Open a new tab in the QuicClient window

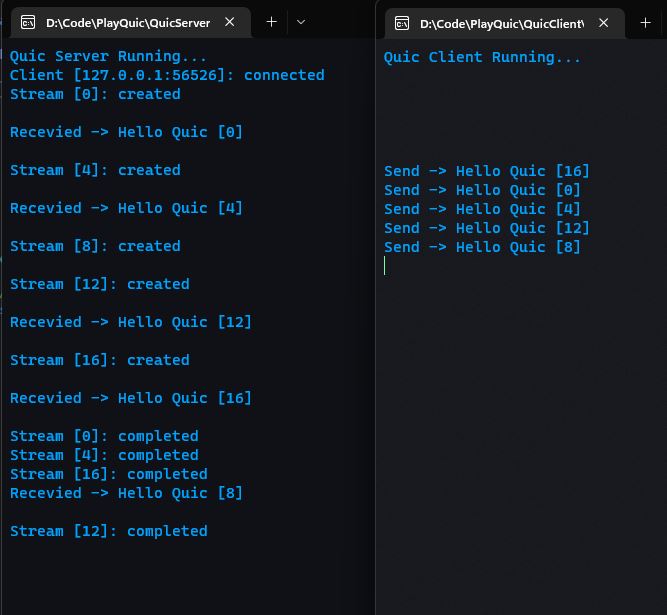point(645,23)
